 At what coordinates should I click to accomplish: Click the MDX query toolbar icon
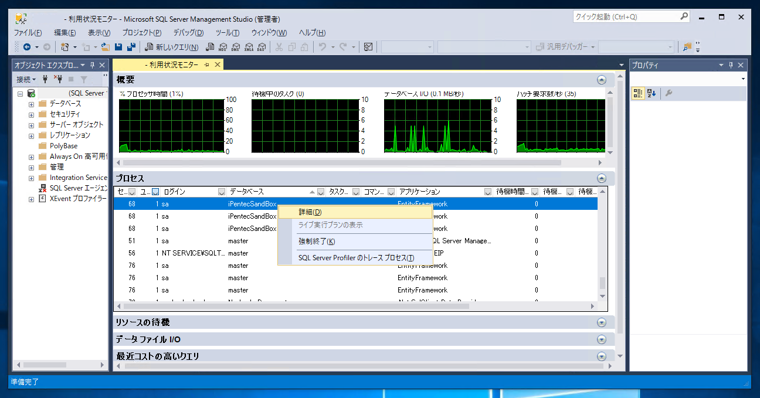click(223, 47)
